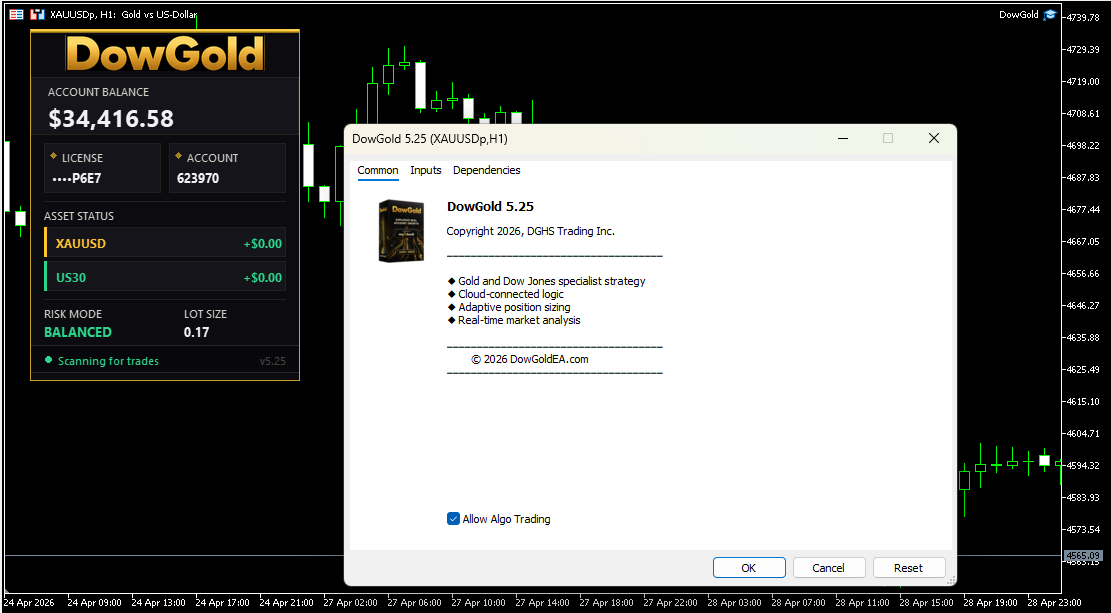Select the US30 asset status row

tap(165, 276)
